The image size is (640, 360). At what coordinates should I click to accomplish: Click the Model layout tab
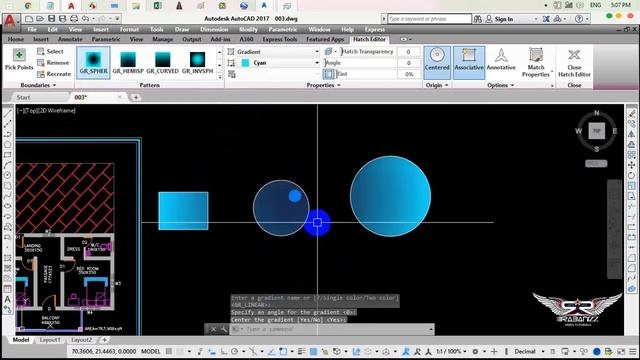[20, 340]
